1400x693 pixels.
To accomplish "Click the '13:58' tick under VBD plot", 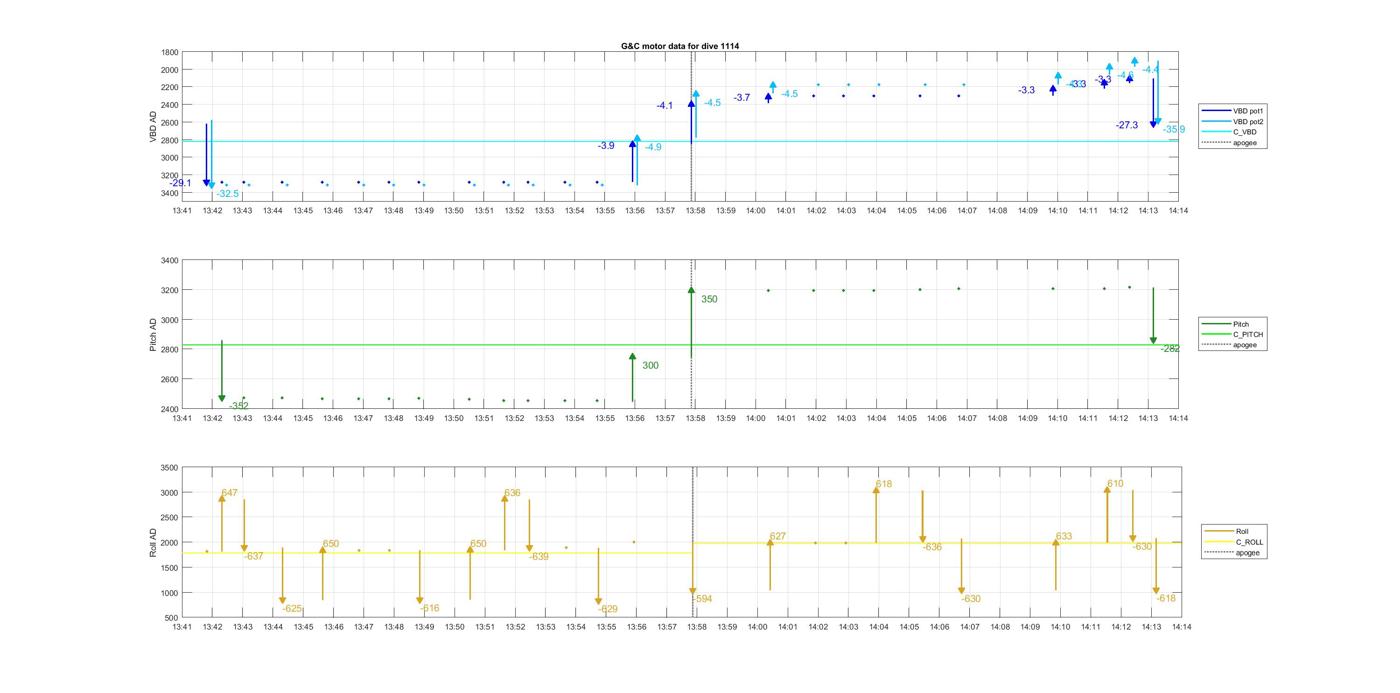I will coord(695,211).
